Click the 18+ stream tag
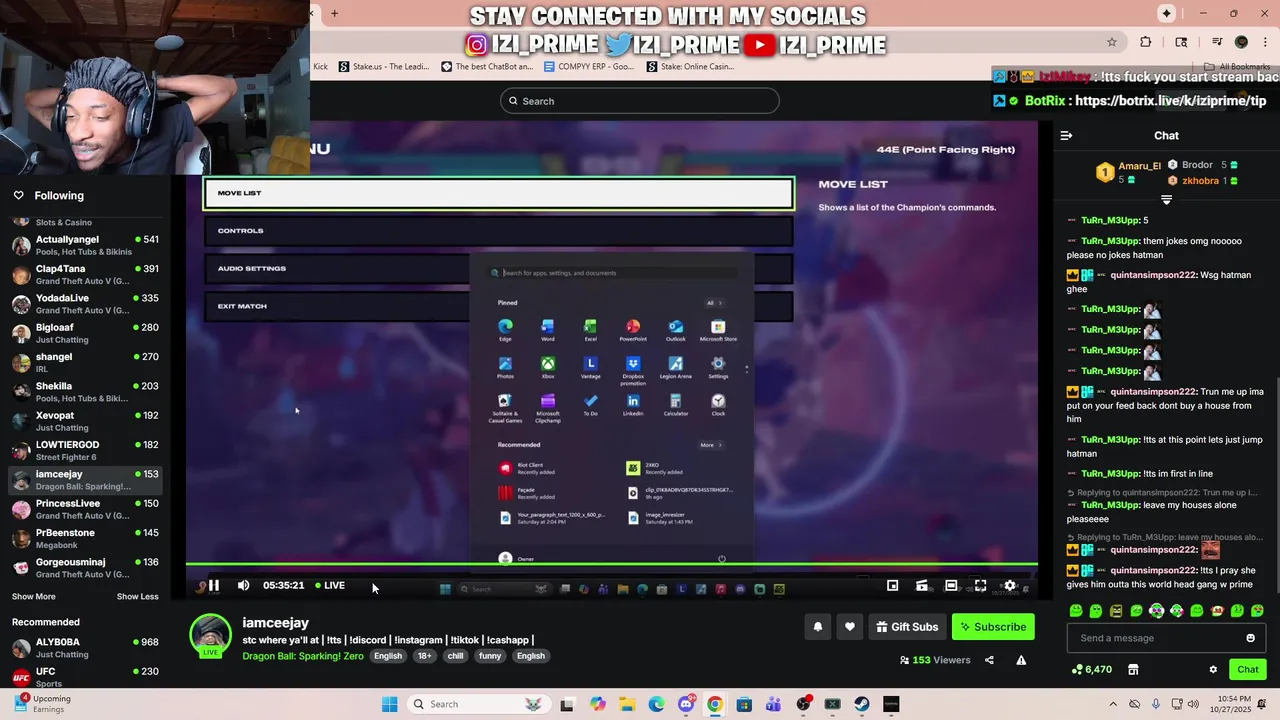This screenshot has height=720, width=1280. coord(424,656)
